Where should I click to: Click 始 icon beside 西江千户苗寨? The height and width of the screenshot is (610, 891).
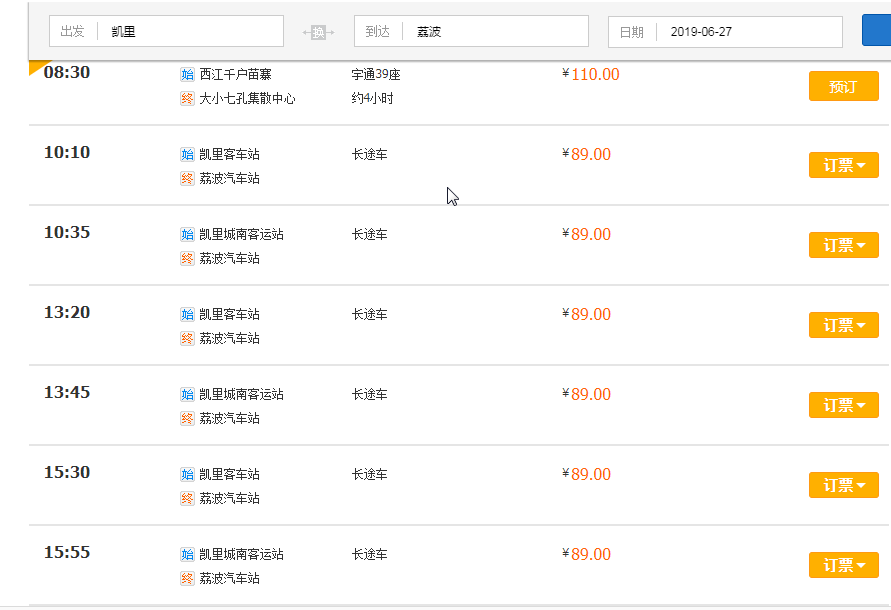[187, 74]
